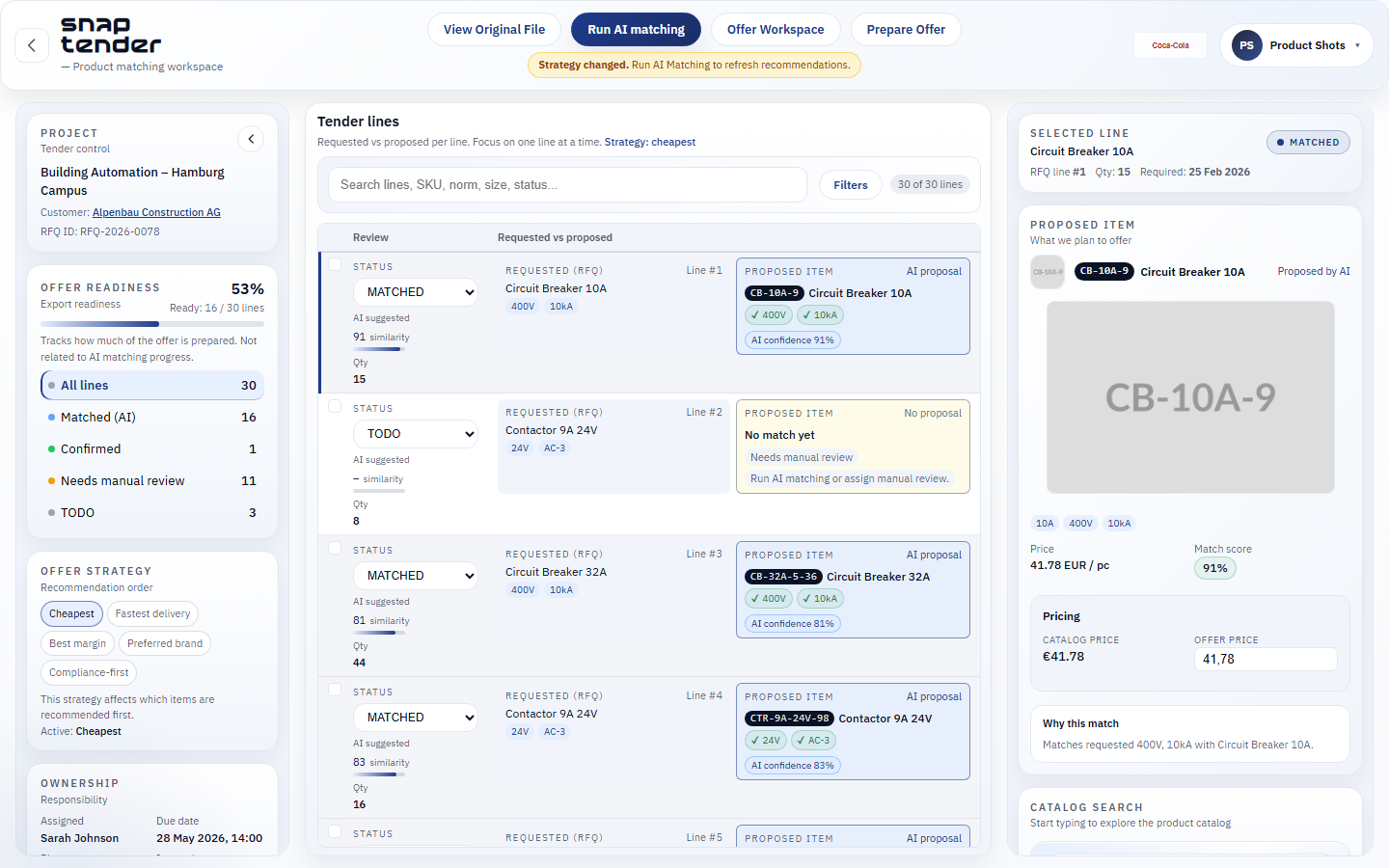Click the AI confidence 91% badge on Line 1
This screenshot has width=1389, height=868.
point(792,339)
